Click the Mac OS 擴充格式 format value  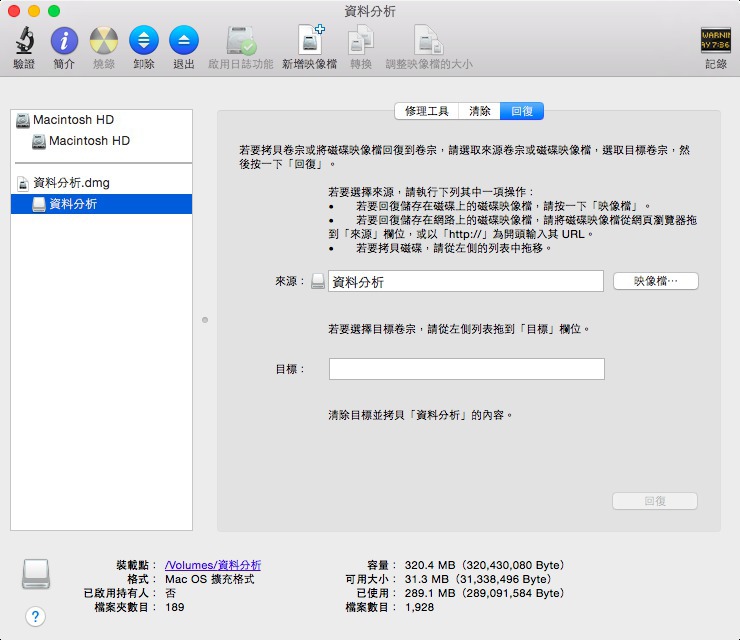[210, 579]
